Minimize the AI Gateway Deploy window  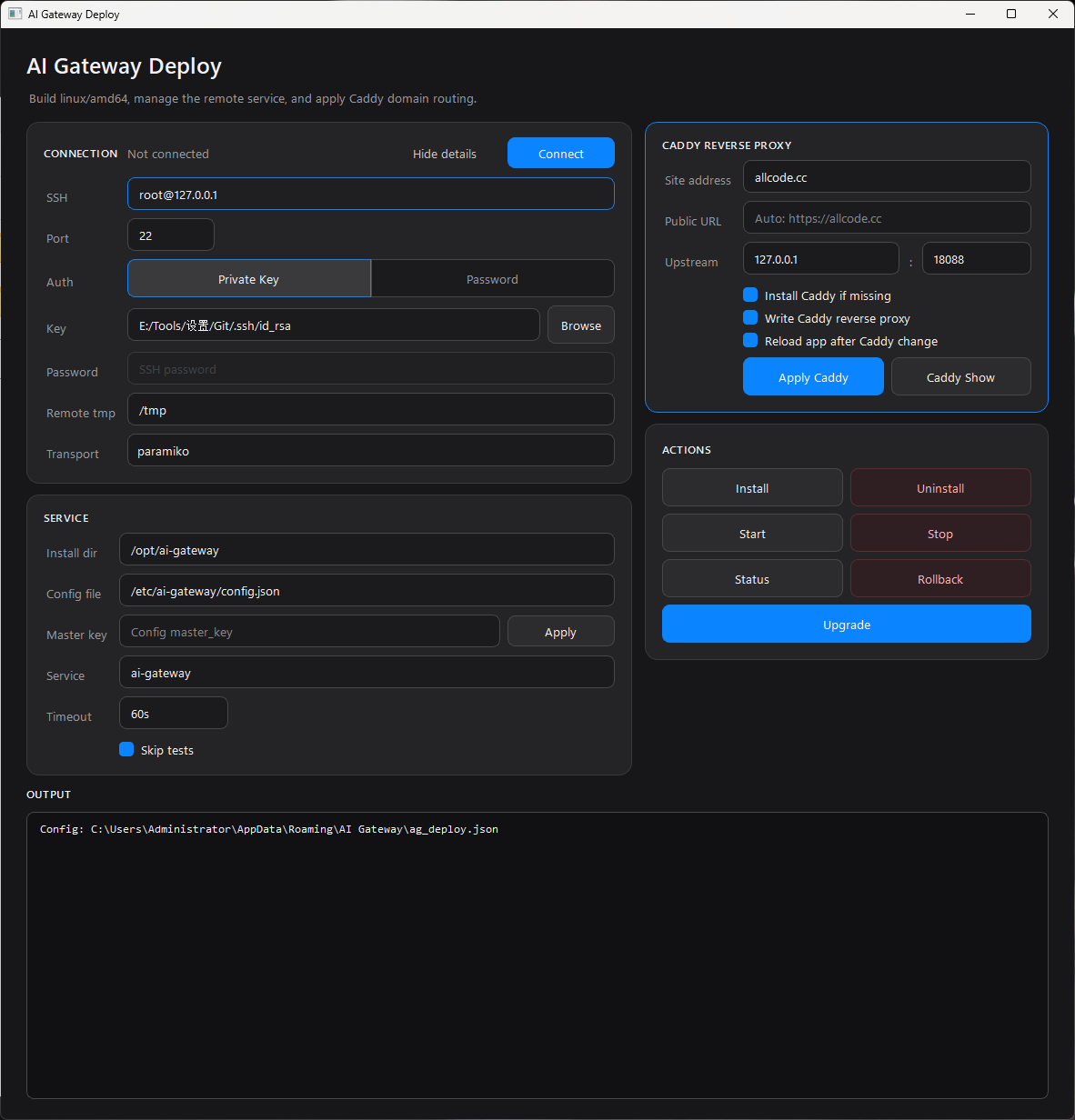coord(970,14)
